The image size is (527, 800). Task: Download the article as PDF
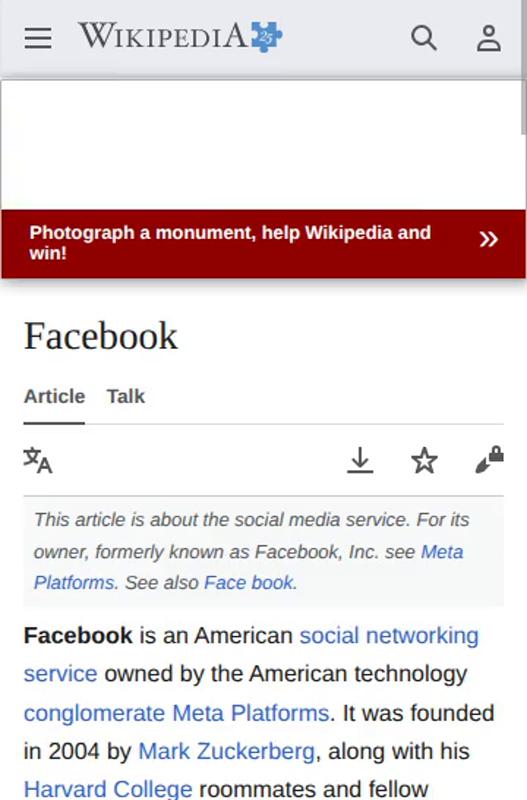click(360, 460)
